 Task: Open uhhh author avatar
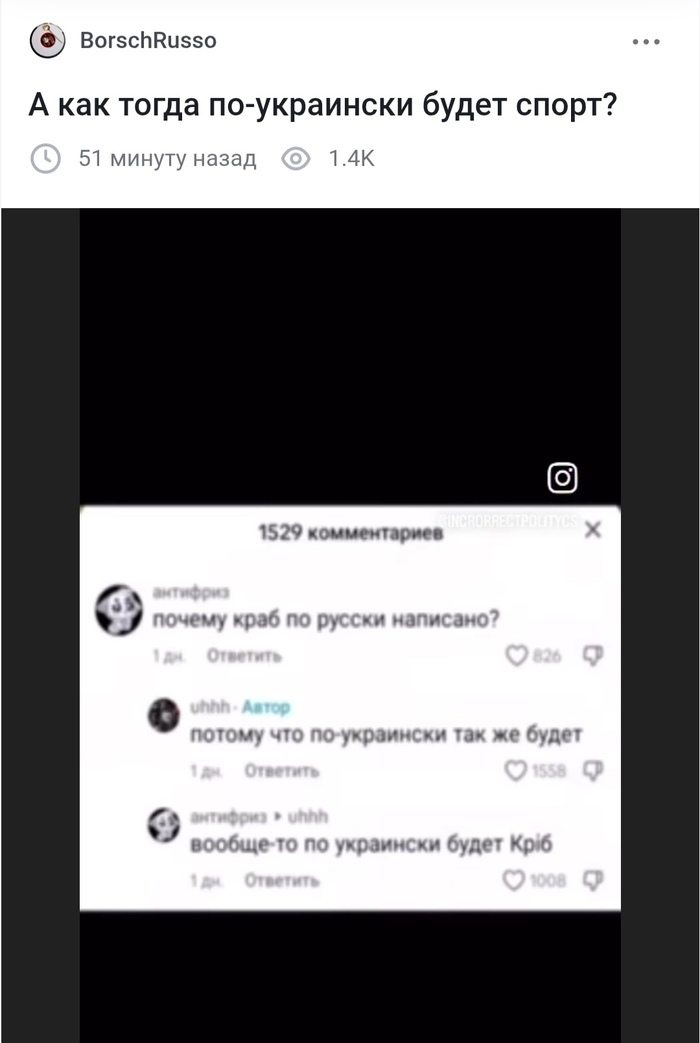pyautogui.click(x=164, y=716)
